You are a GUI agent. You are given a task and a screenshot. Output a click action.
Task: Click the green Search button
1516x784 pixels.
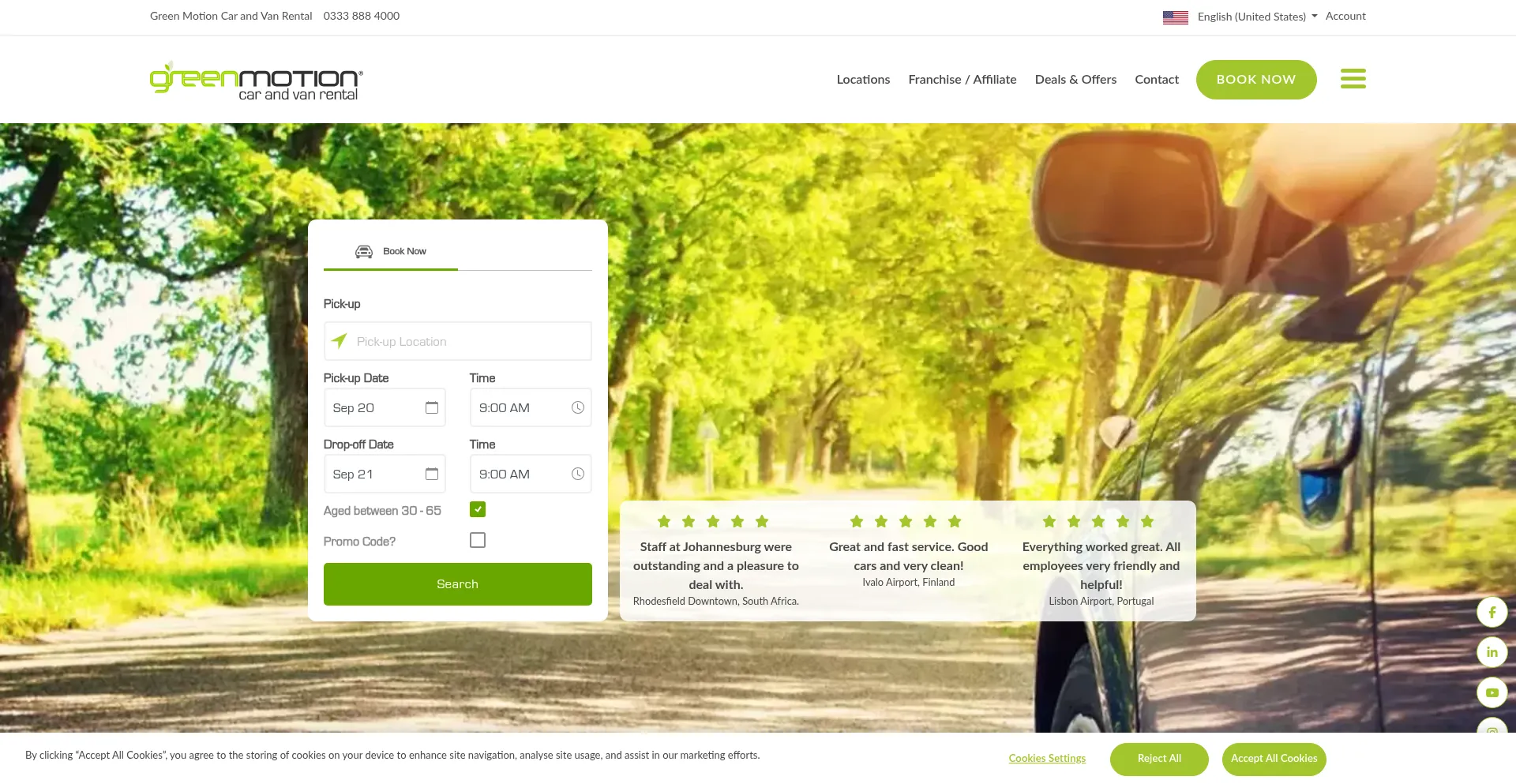click(458, 584)
